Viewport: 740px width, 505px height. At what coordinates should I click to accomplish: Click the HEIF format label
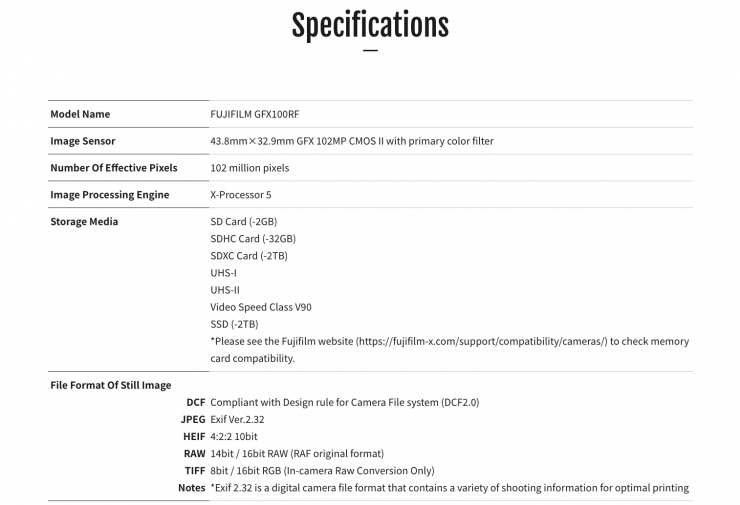[x=194, y=437]
